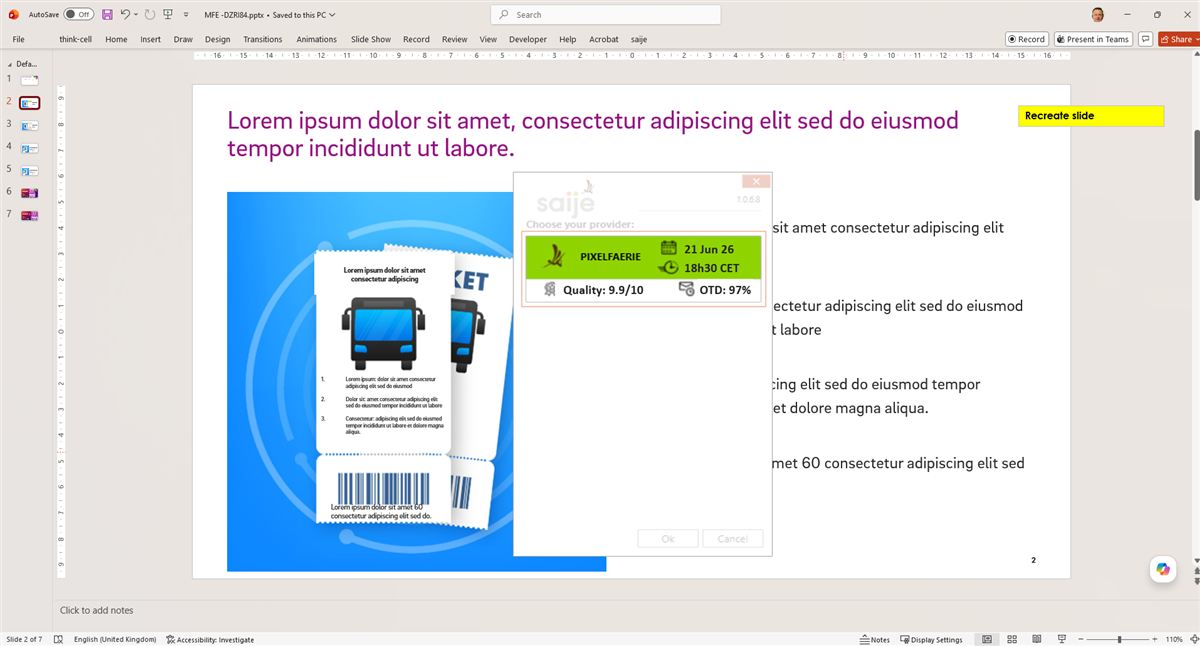The image size is (1200, 646).
Task: Click the Redo/Repeat icon
Action: tap(149, 14)
